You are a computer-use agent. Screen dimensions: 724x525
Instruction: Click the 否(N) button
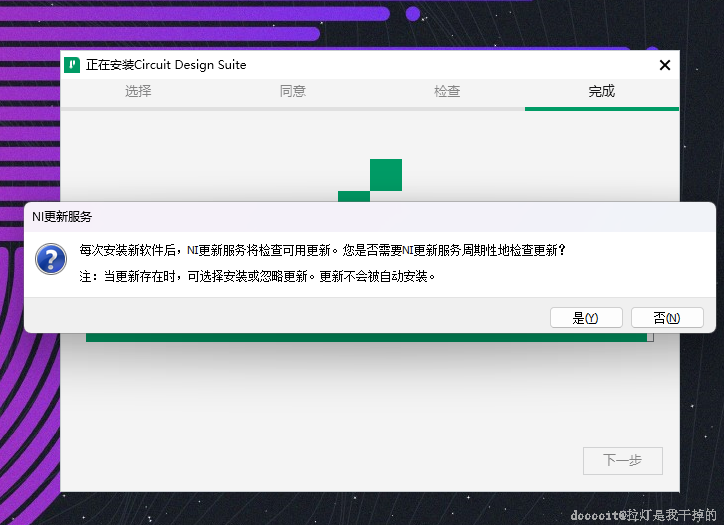tap(667, 318)
